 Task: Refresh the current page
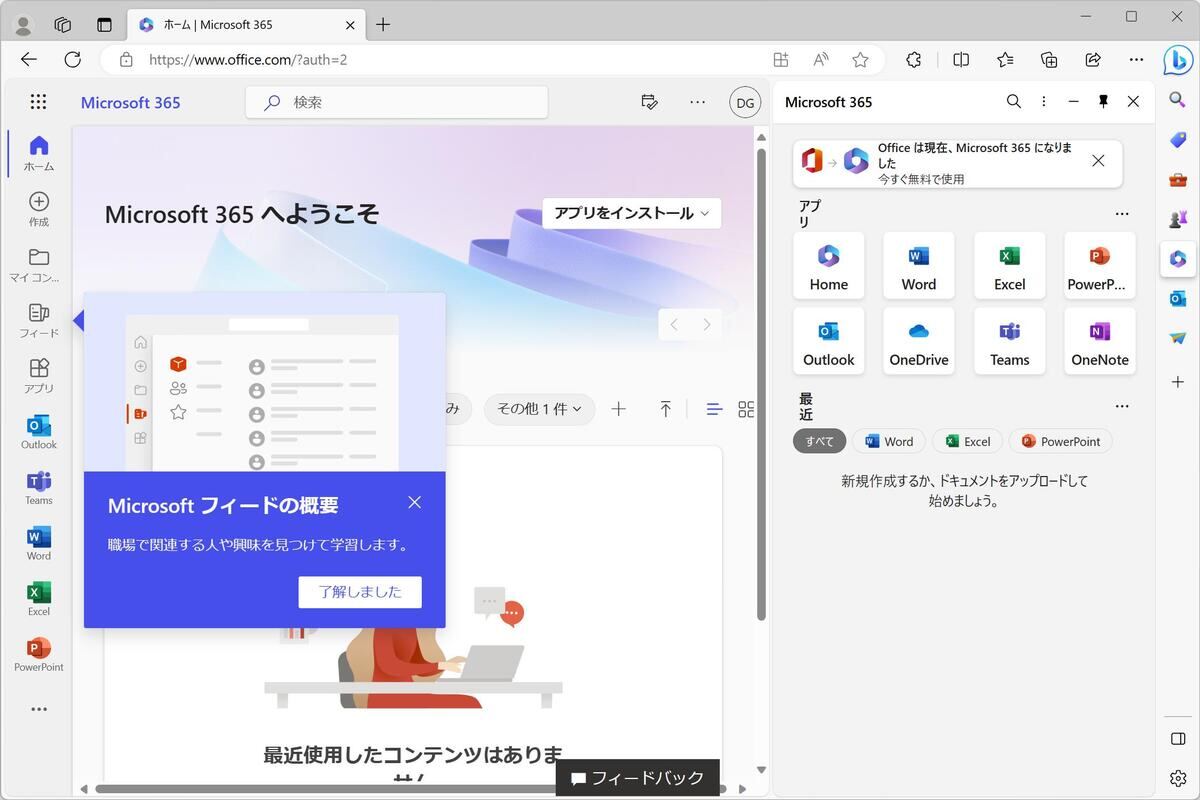pos(72,60)
